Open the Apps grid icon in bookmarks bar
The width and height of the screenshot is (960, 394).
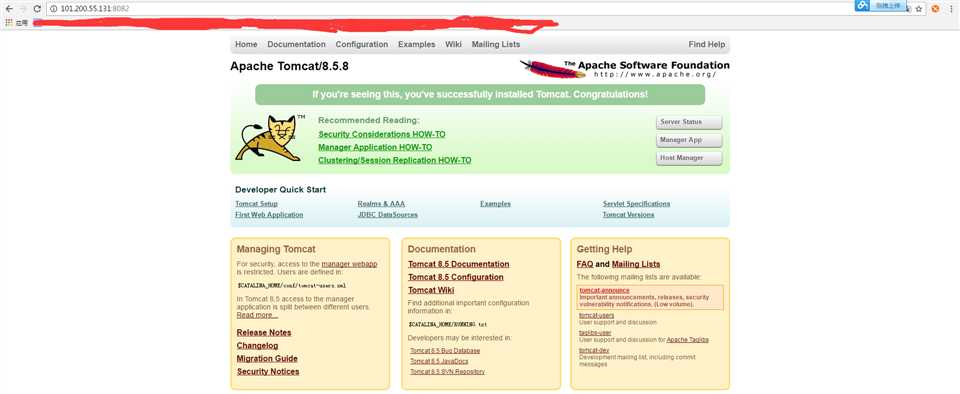[x=9, y=23]
